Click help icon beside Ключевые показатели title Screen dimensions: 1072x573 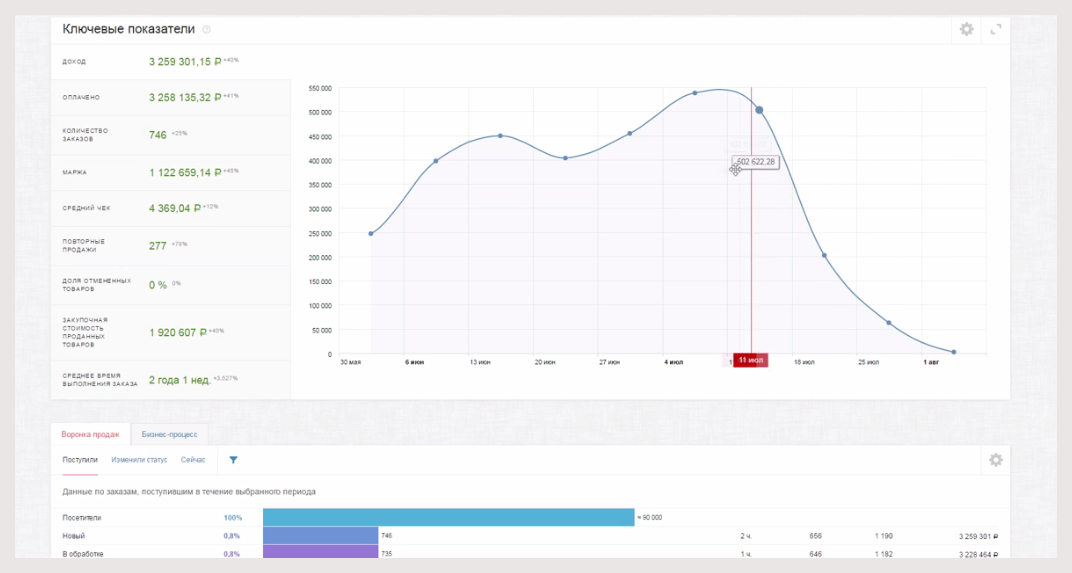coord(207,30)
